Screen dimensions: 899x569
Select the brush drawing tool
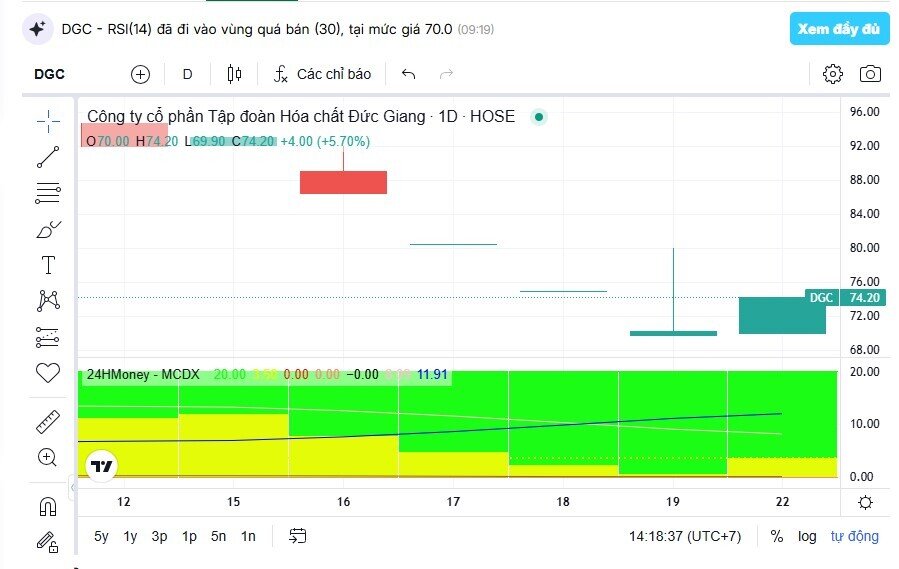click(x=49, y=229)
